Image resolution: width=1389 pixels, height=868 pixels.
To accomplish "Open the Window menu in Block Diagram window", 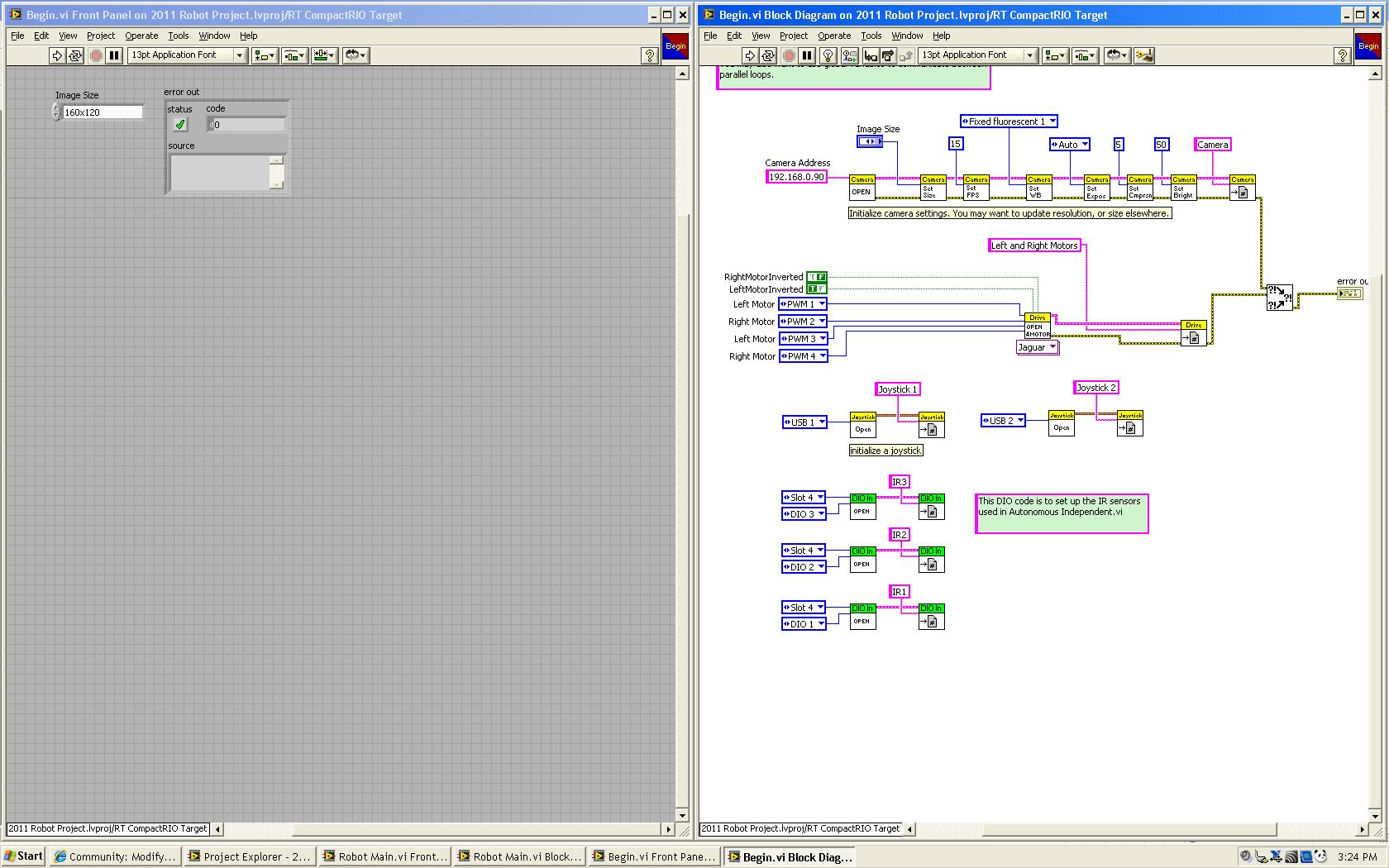I will point(907,36).
